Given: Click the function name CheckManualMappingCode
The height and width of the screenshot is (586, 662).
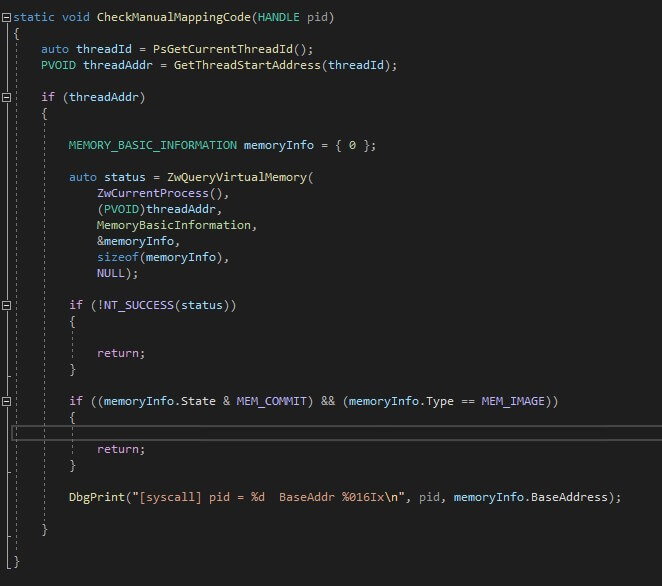Looking at the screenshot, I should [x=174, y=18].
